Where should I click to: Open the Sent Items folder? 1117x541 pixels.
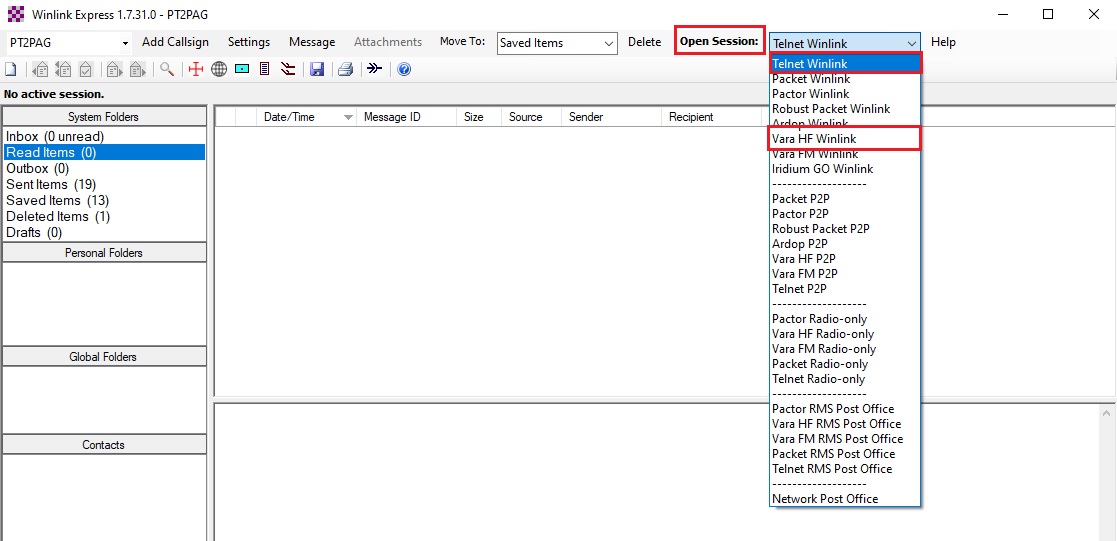click(x=51, y=184)
